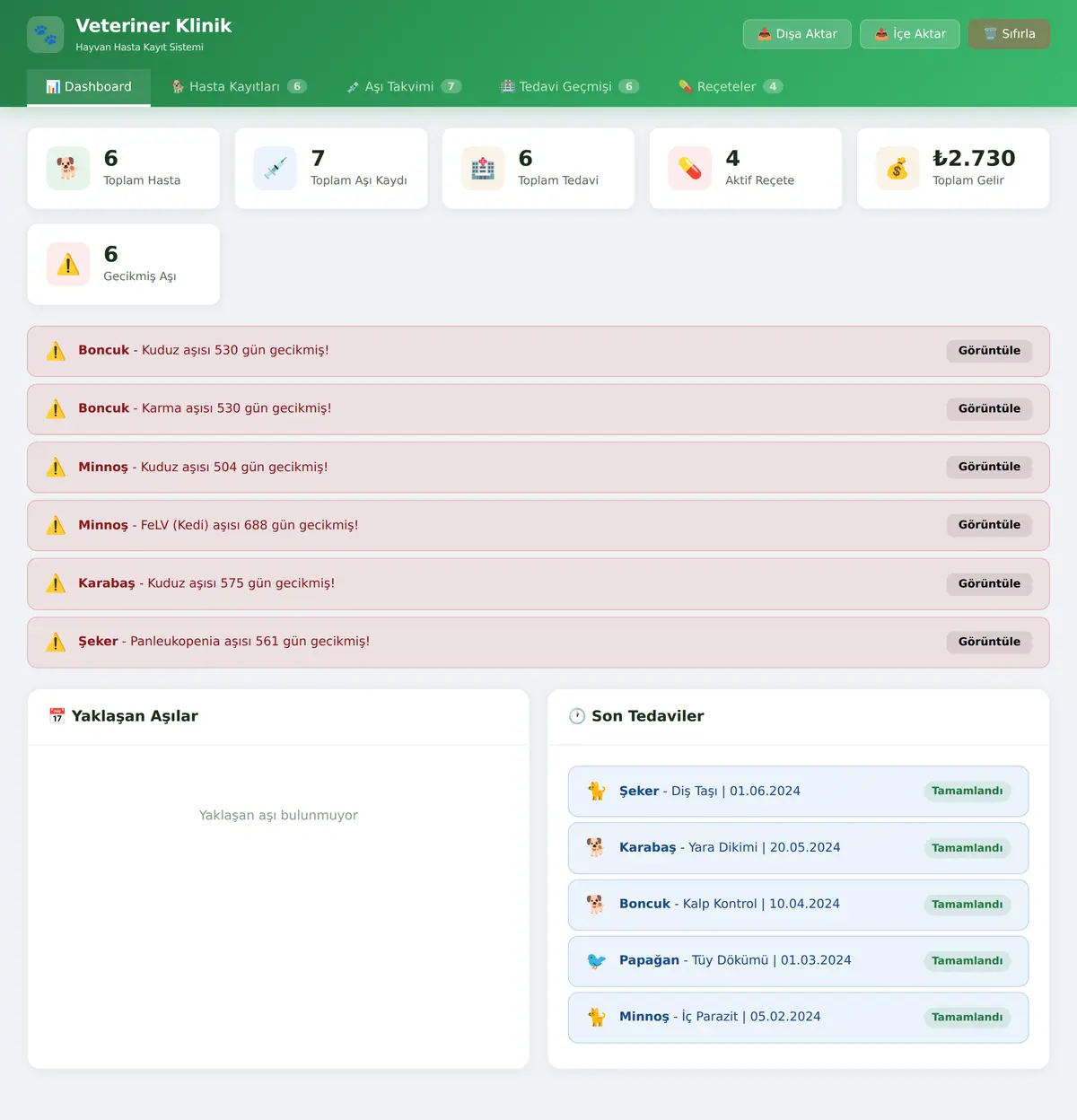Viewport: 1077px width, 1120px height.
Task: Click the pill icon on Aktif Reçete card
Action: coord(690,168)
